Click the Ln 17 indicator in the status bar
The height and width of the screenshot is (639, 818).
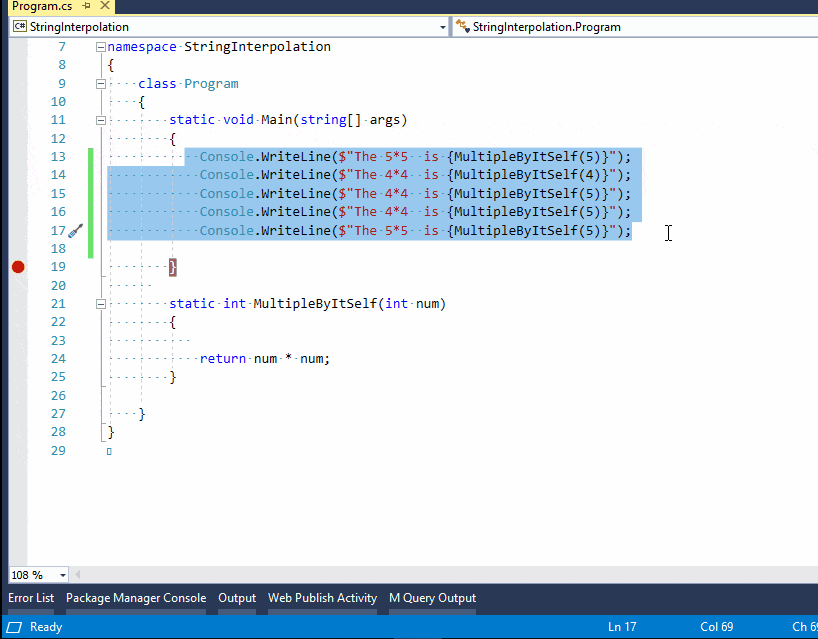(x=621, y=626)
